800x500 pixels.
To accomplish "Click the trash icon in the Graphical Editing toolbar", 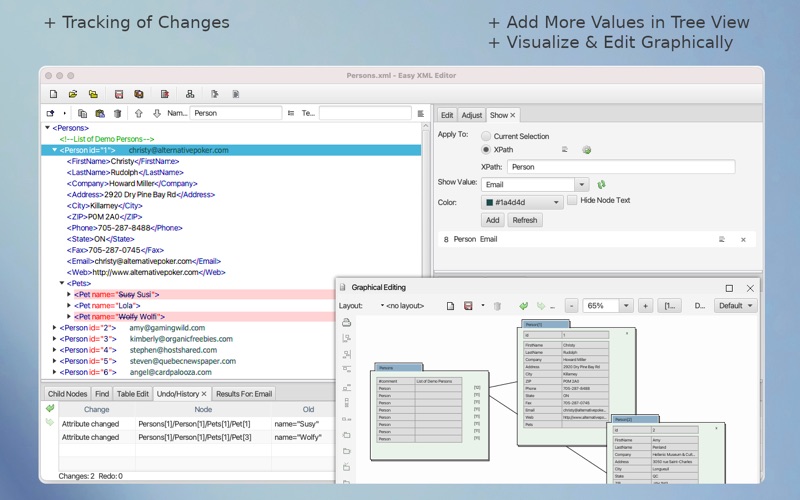I will (497, 306).
